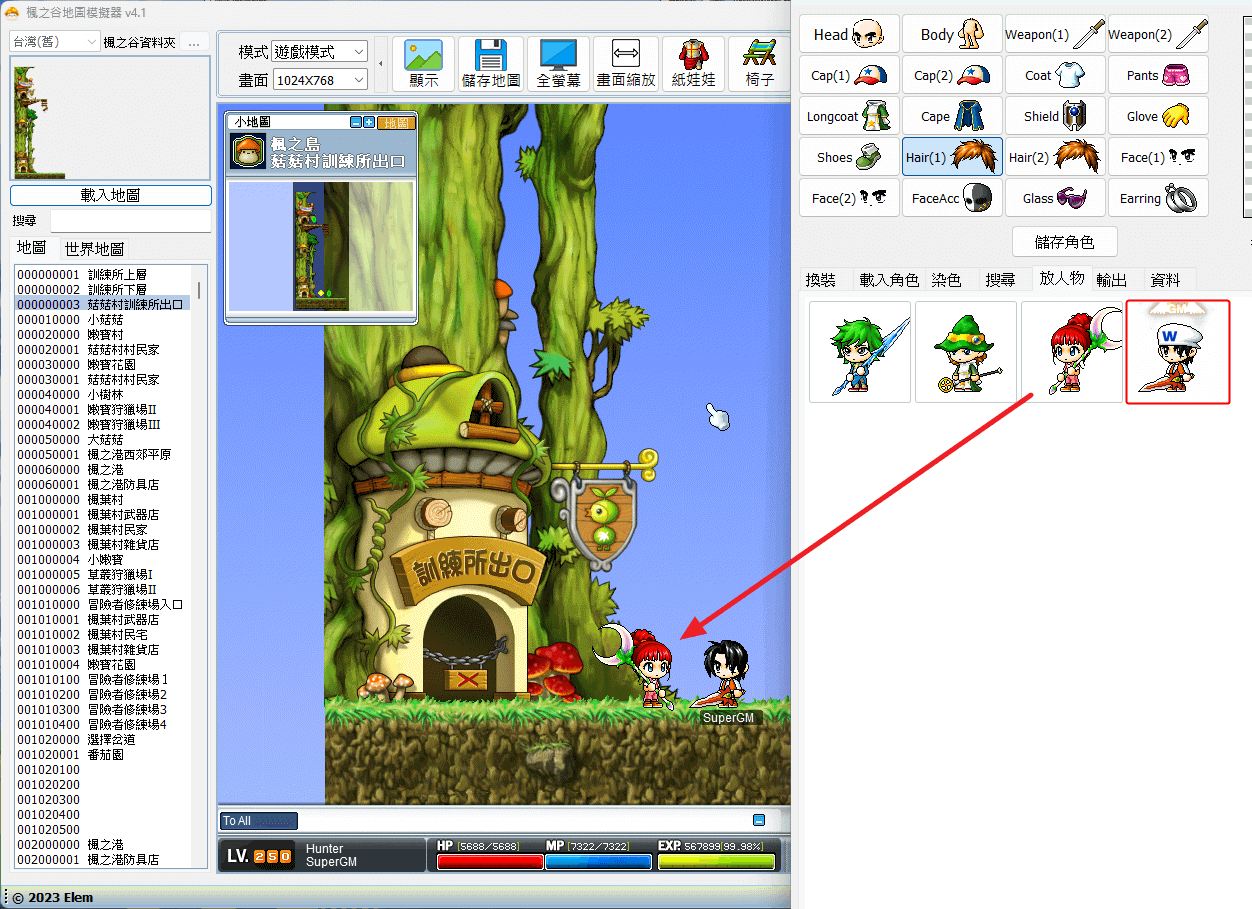Select the green wizard character thumbnail

click(x=966, y=352)
